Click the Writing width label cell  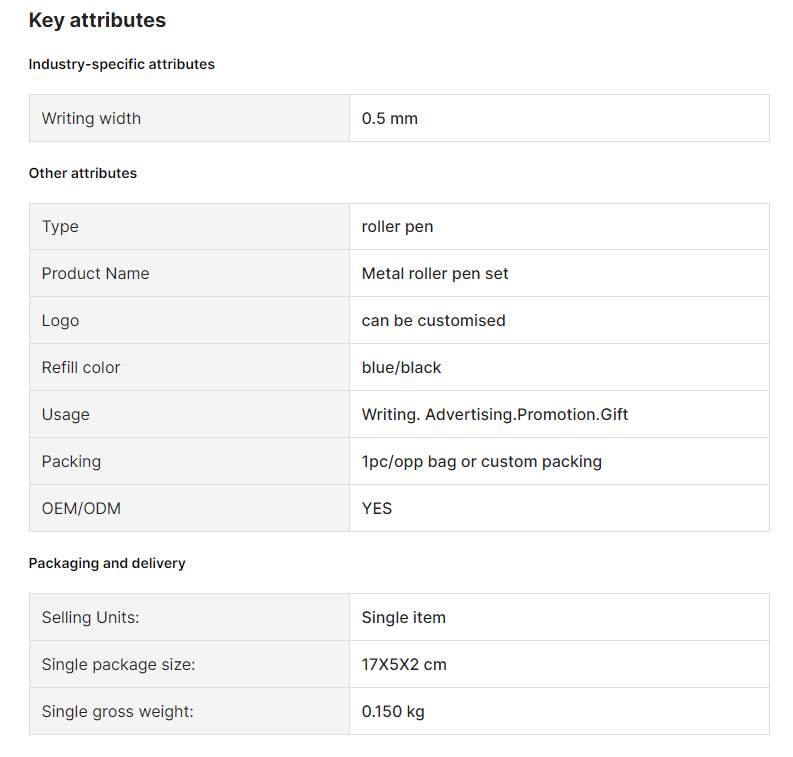click(189, 118)
